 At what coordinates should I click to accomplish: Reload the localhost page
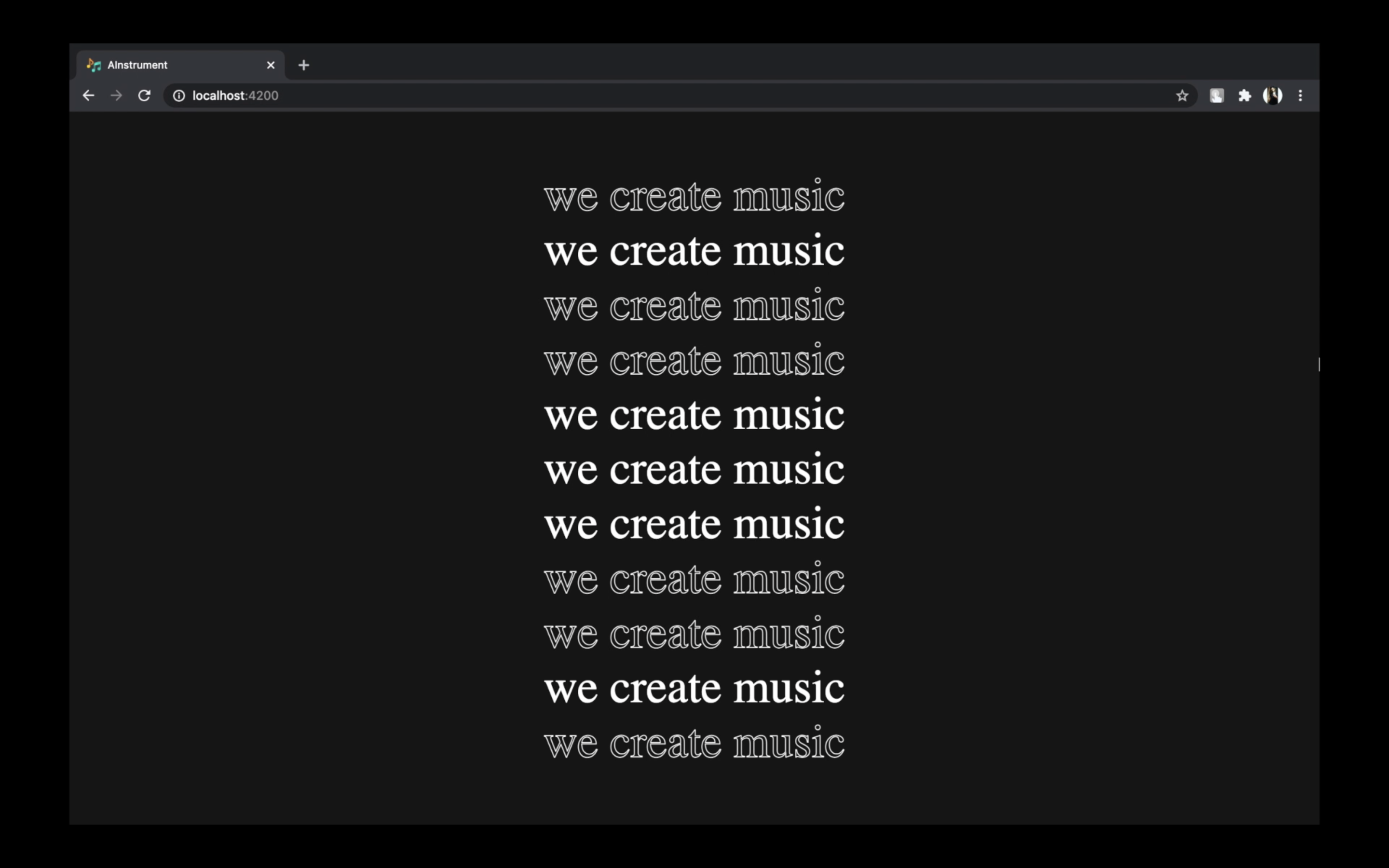point(144,95)
